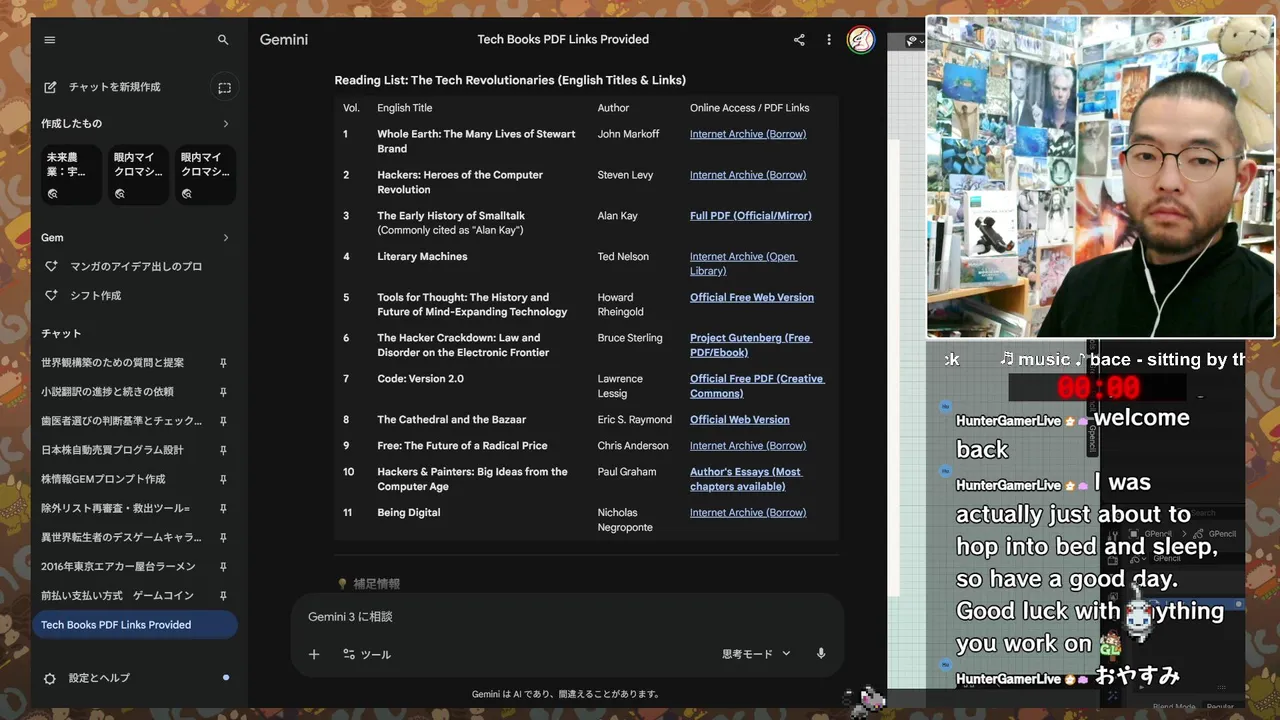Open the second 眼内マイクロマシ card

tap(138, 175)
